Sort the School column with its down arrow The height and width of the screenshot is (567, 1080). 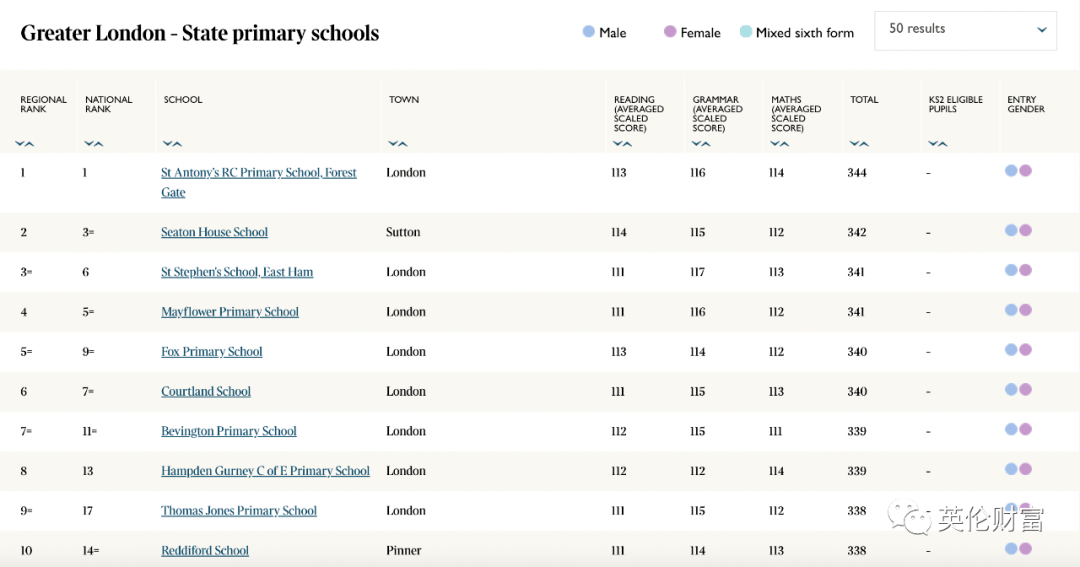(x=168, y=144)
